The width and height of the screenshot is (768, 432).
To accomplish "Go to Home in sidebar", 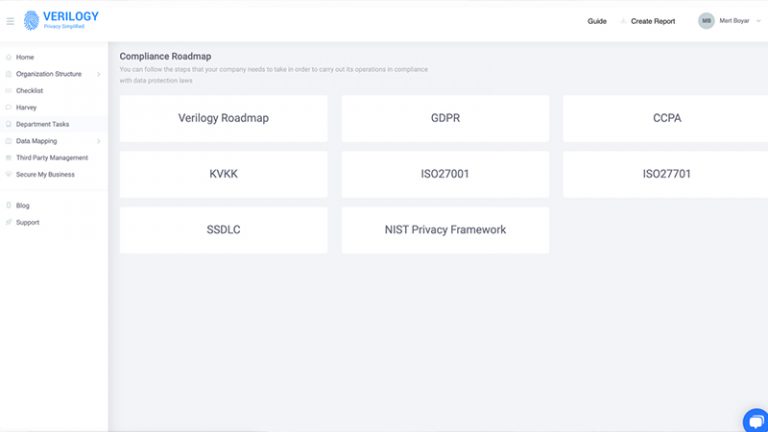I will 25,57.
